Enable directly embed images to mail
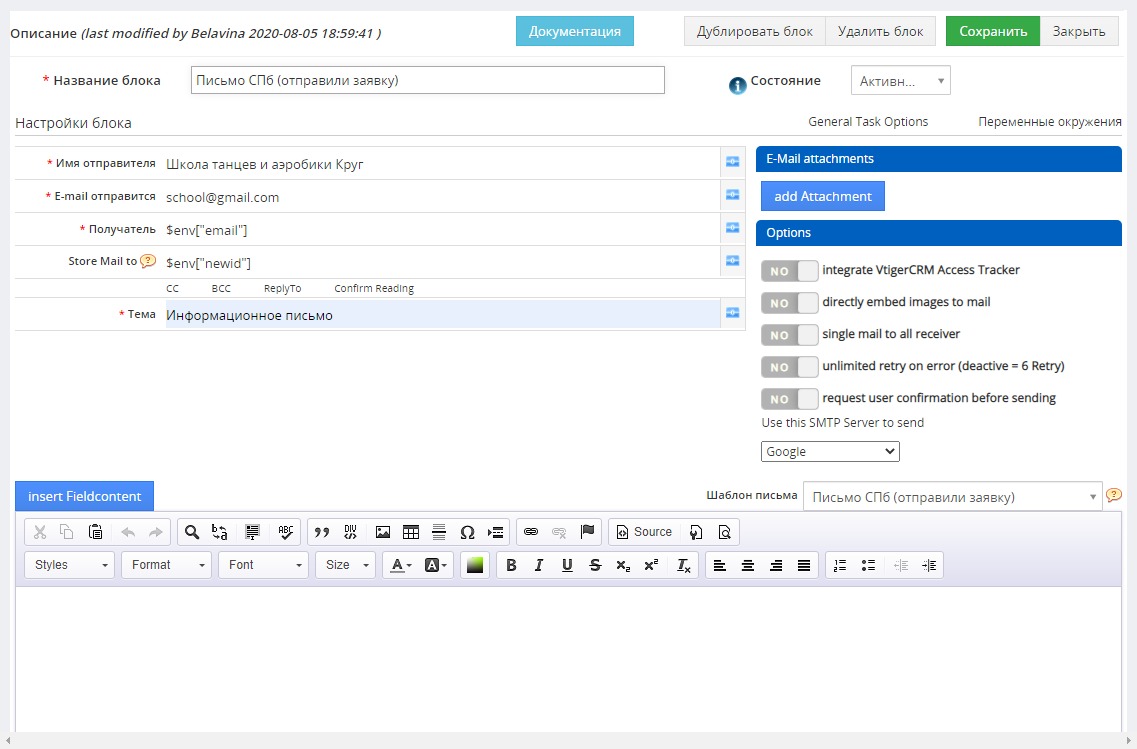The image size is (1137, 749). pyautogui.click(x=789, y=303)
